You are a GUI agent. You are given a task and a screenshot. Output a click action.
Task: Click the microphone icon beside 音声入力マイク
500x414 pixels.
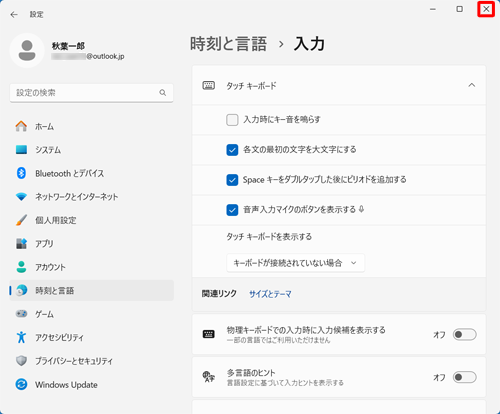click(x=361, y=209)
